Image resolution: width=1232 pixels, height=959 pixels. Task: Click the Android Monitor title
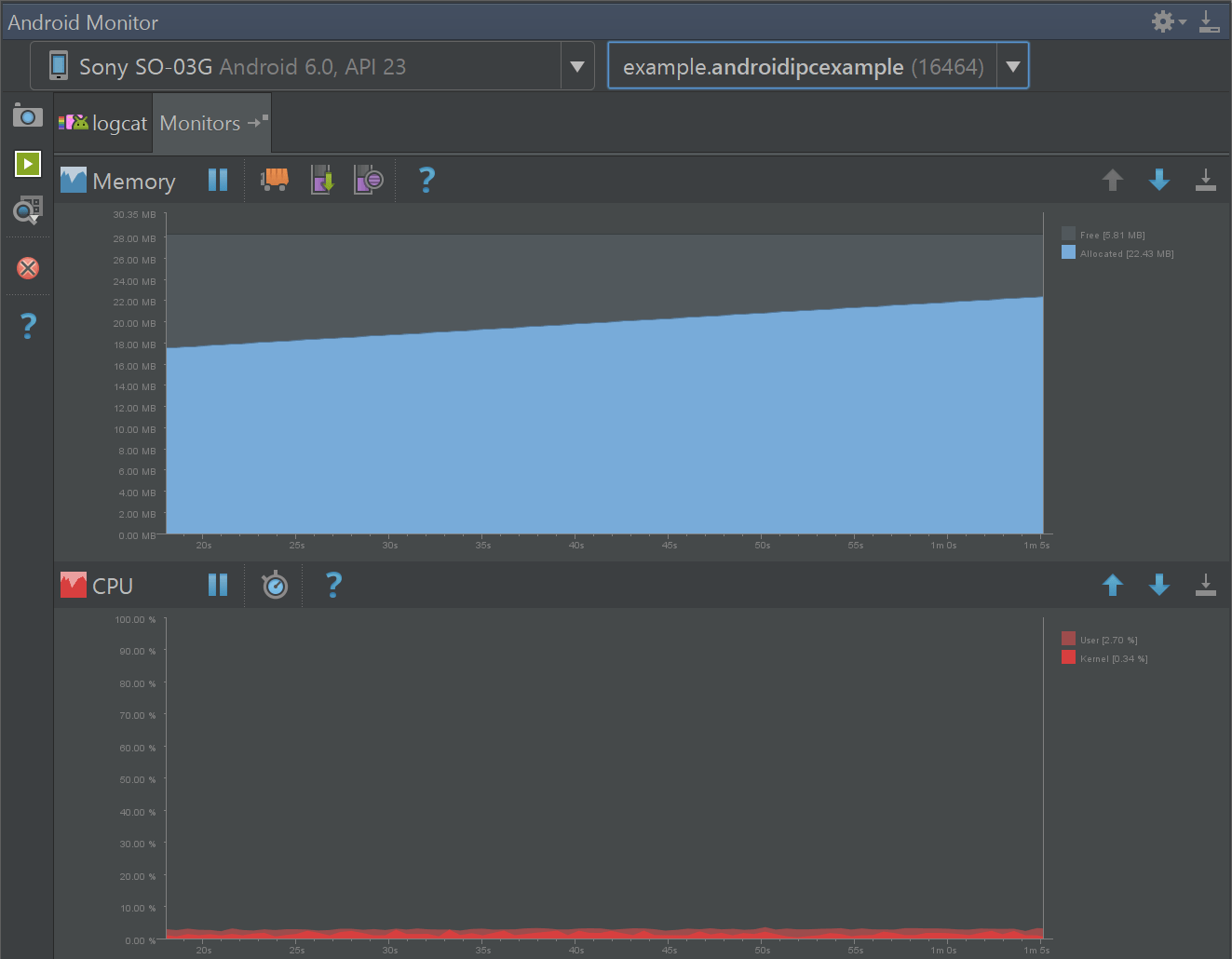coord(83,22)
